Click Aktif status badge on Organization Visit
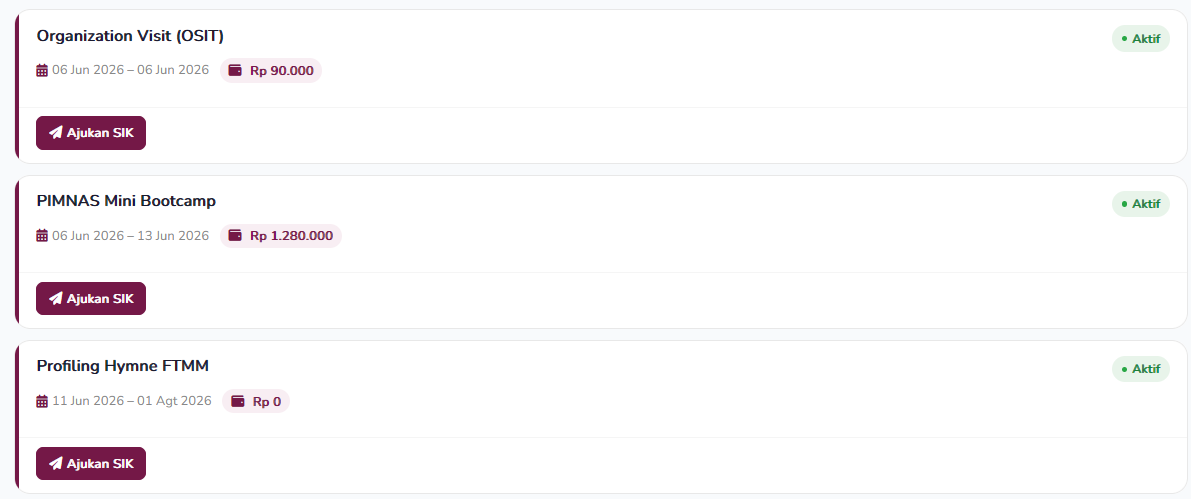 [1141, 39]
